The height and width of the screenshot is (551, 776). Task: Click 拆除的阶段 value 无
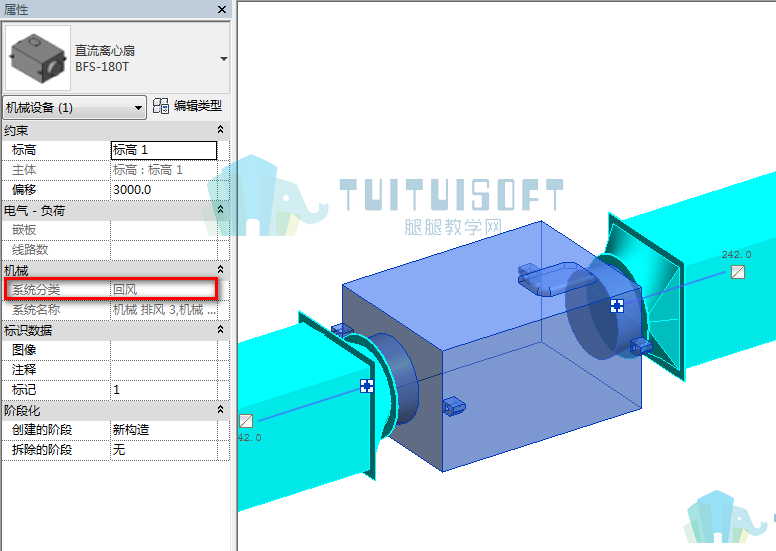coord(164,450)
